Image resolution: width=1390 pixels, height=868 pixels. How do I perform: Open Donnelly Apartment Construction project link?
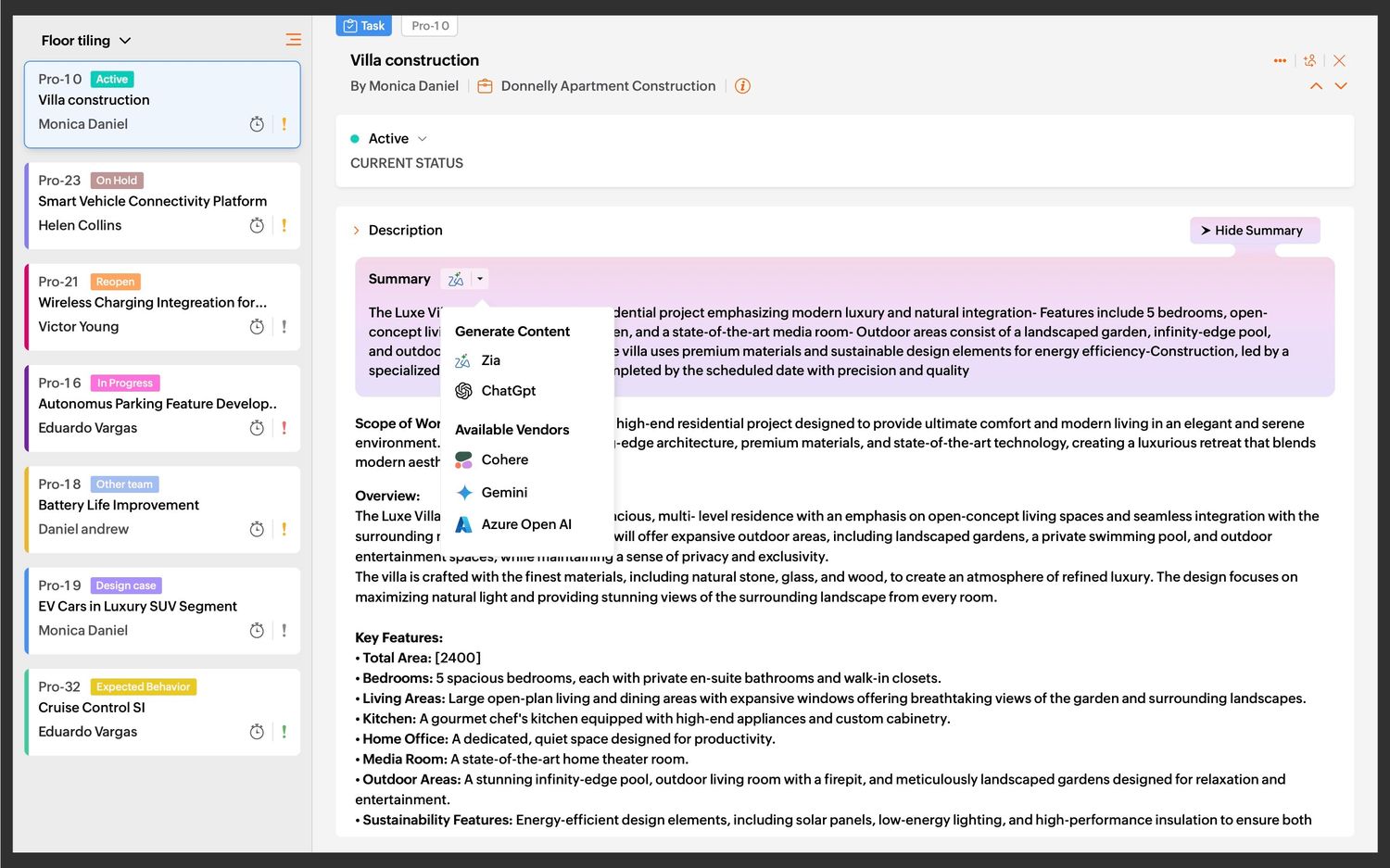click(608, 86)
